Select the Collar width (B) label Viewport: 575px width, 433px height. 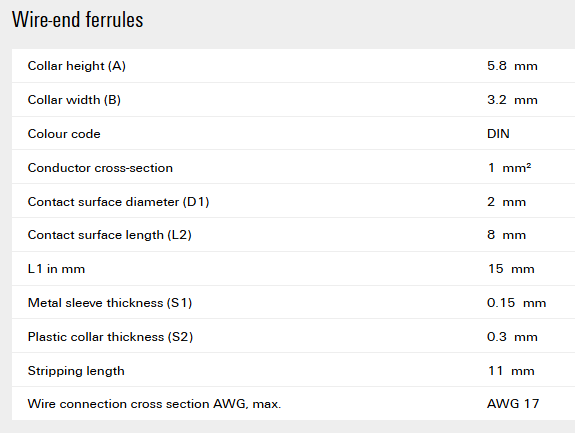click(74, 100)
